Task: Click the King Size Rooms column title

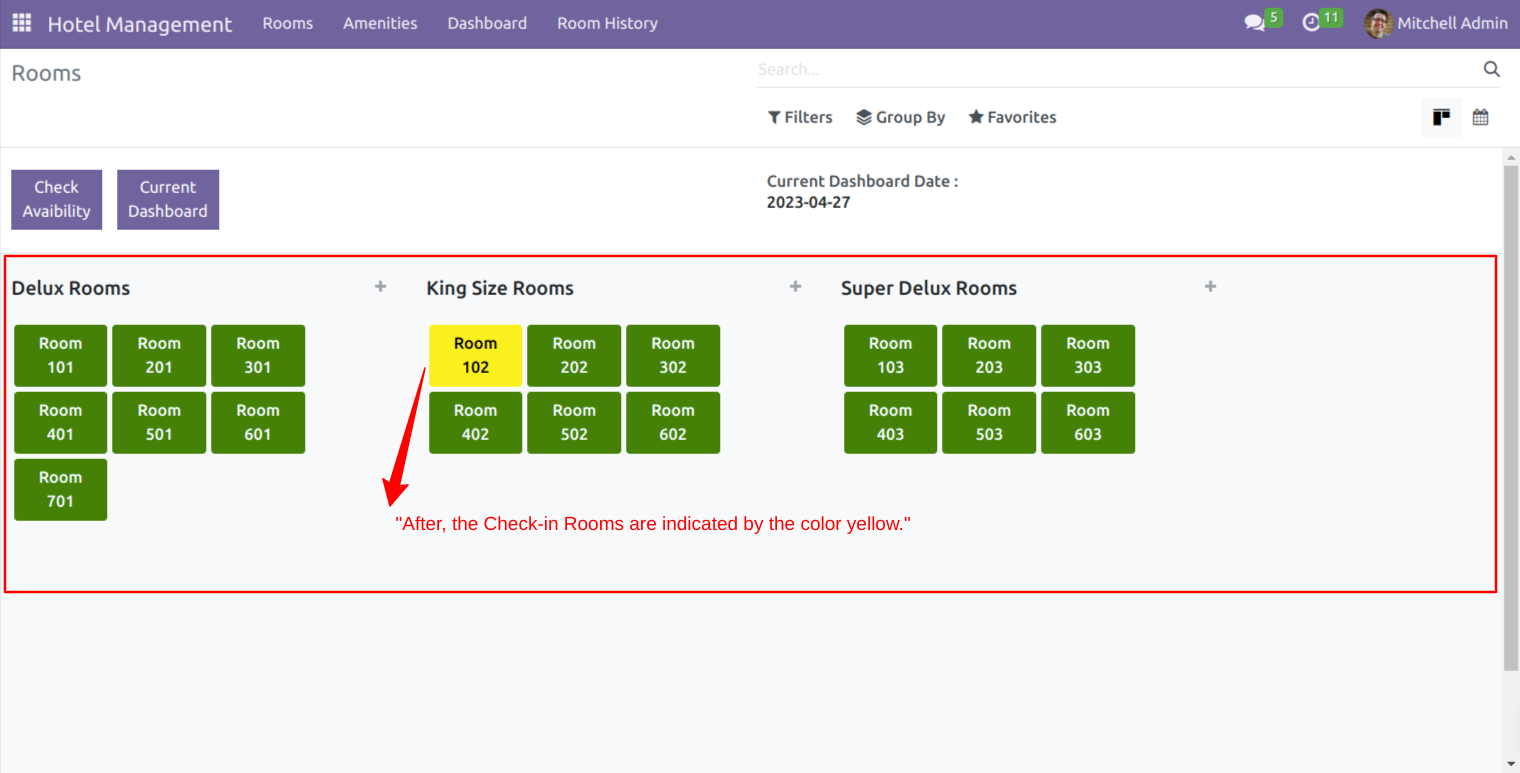Action: coord(500,288)
